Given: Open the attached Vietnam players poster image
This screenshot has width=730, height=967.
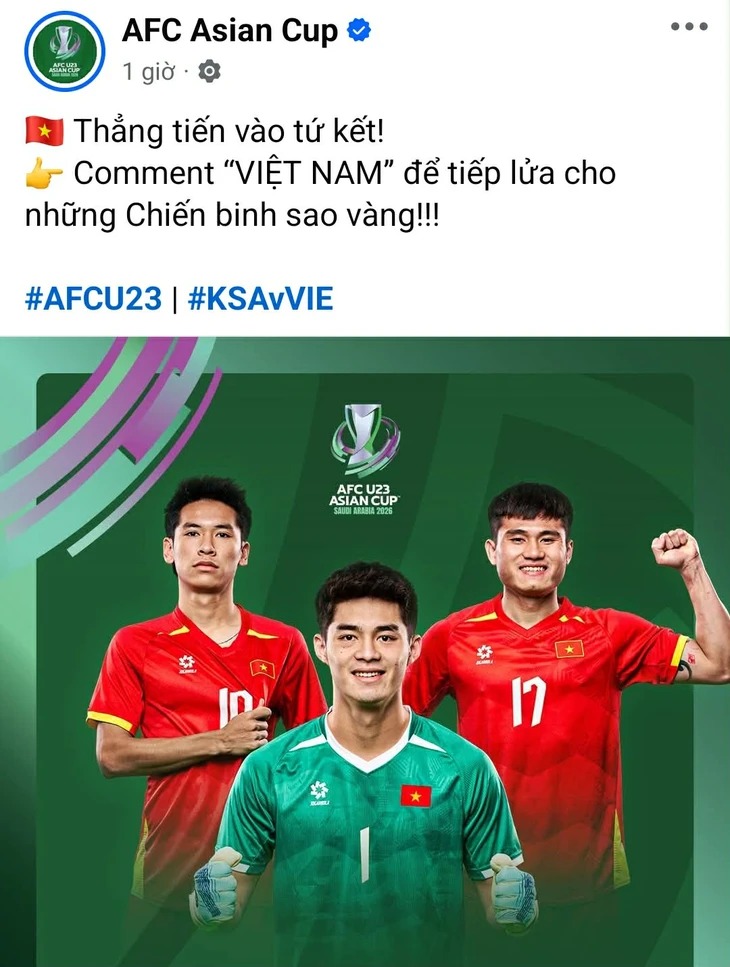Looking at the screenshot, I should point(365,651).
